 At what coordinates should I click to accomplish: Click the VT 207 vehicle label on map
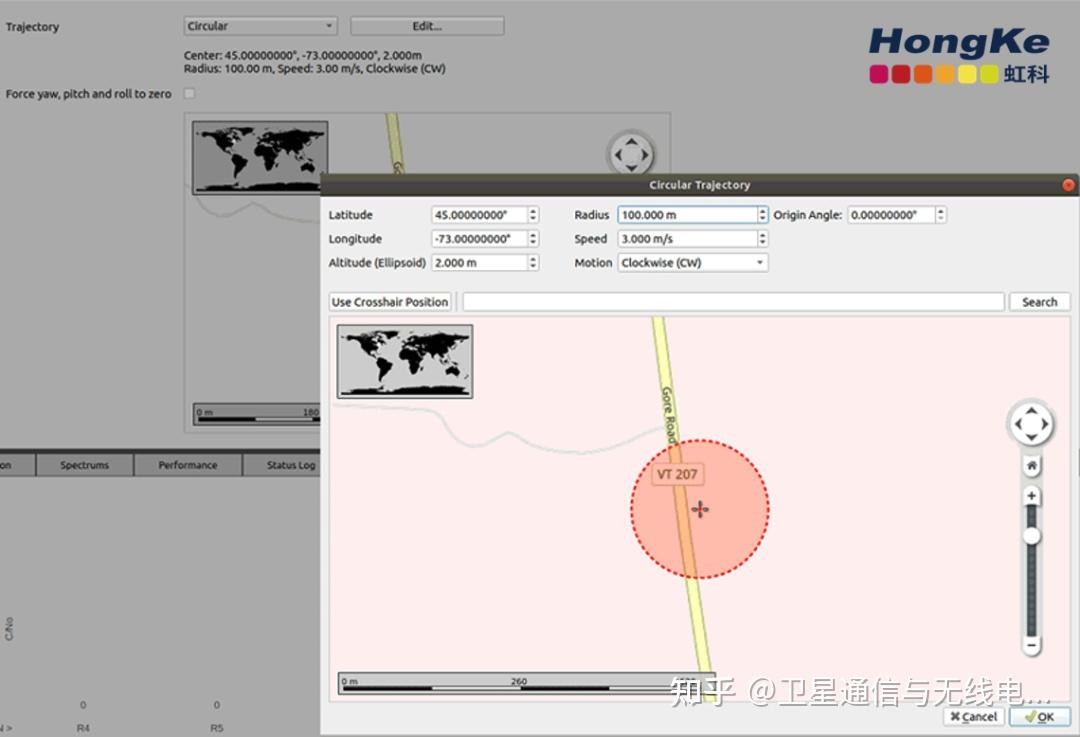click(675, 474)
